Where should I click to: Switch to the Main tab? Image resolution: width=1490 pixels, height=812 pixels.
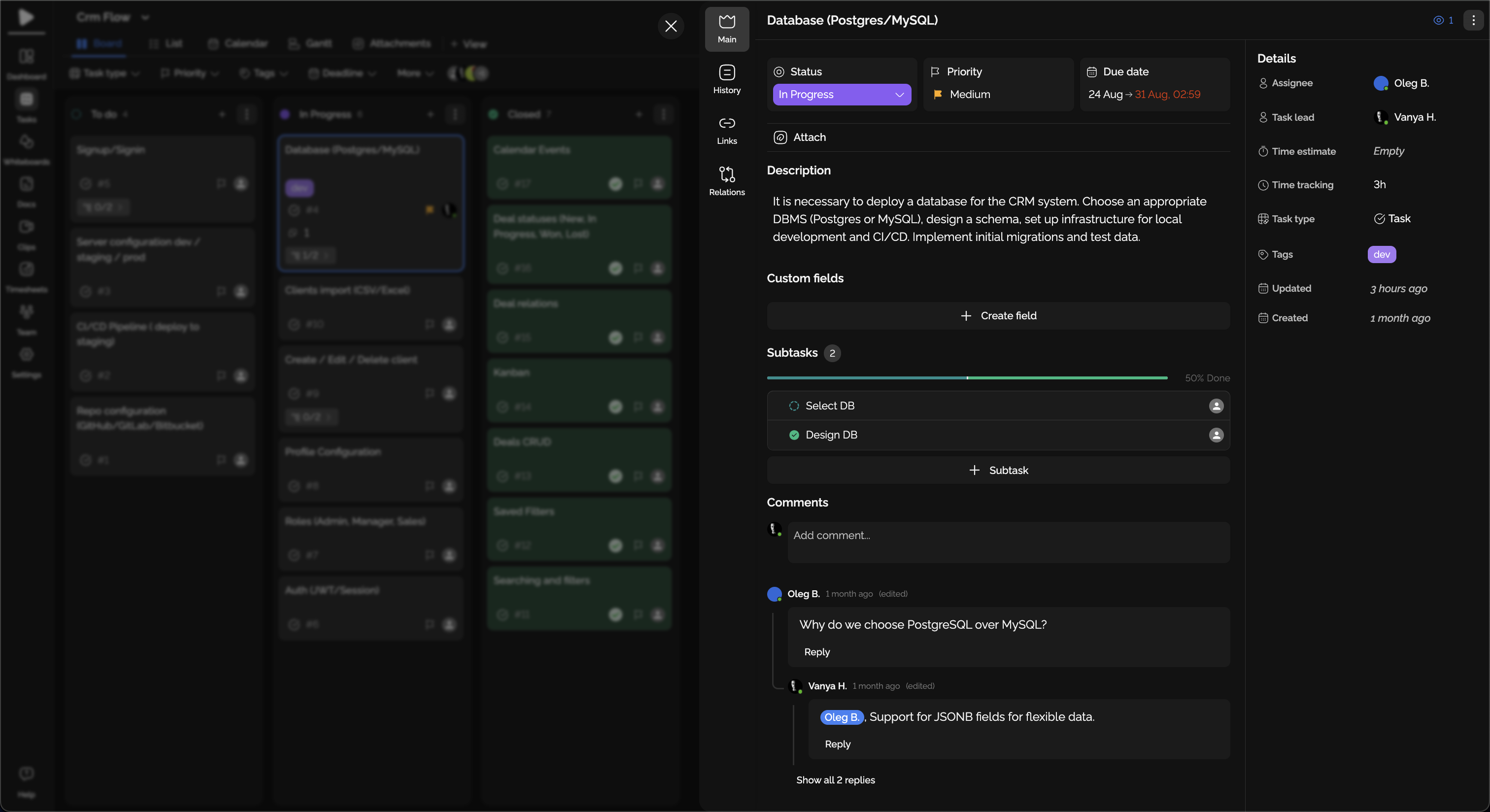pyautogui.click(x=726, y=29)
